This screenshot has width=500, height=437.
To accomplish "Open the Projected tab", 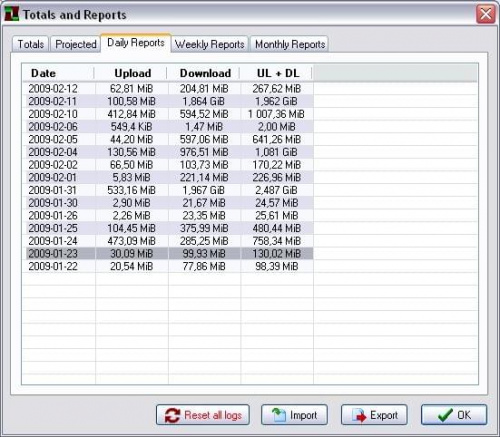I will (x=76, y=44).
